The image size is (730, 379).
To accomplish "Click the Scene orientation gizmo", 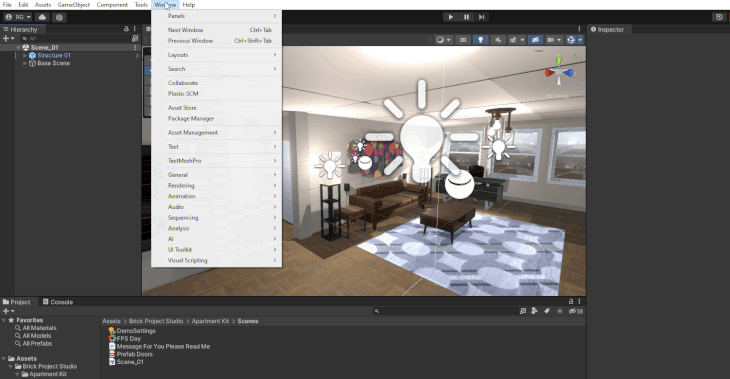I will [559, 72].
